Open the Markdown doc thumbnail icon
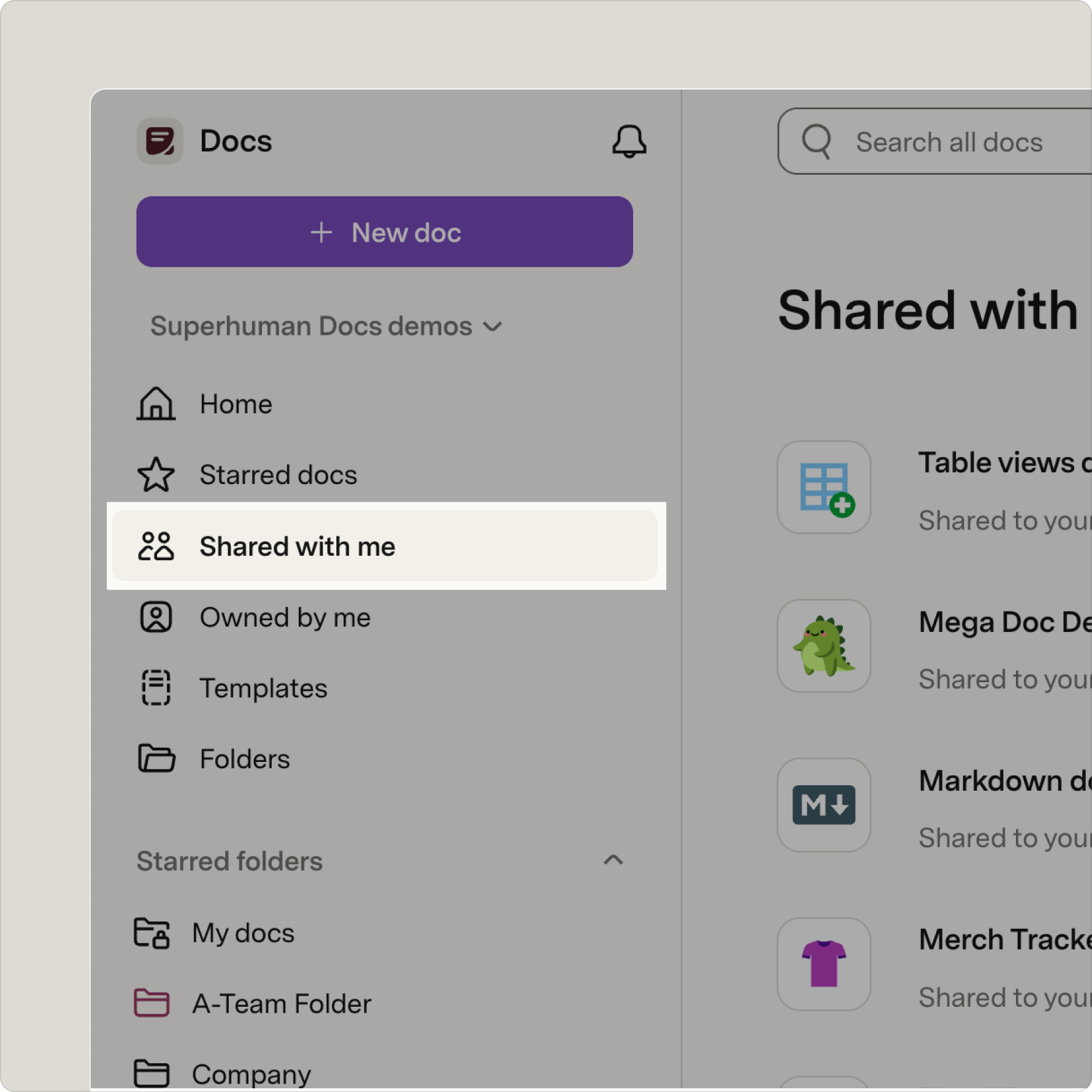This screenshot has width=1092, height=1092. coord(824,805)
